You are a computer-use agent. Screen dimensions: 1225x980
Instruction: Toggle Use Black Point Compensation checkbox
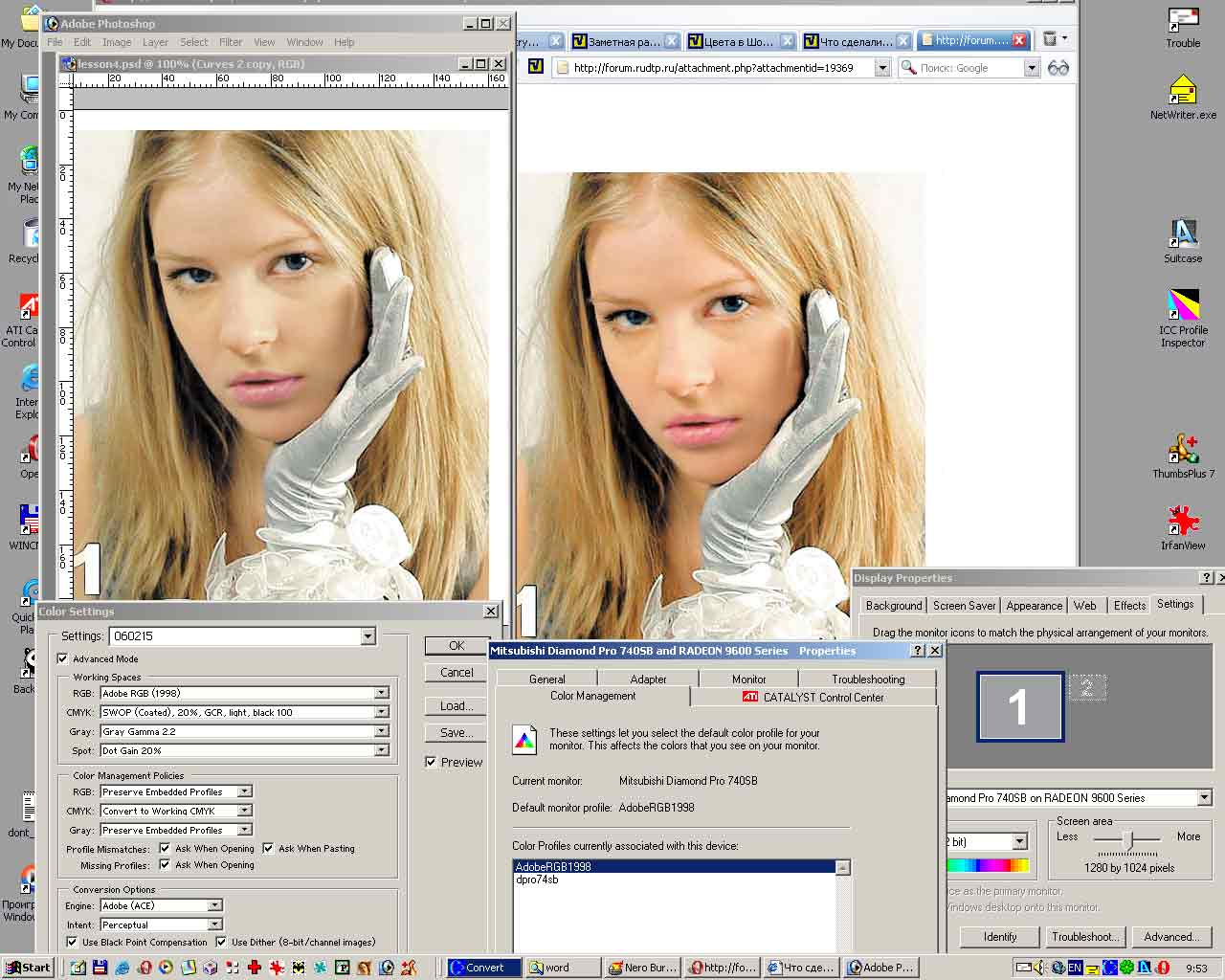click(72, 942)
